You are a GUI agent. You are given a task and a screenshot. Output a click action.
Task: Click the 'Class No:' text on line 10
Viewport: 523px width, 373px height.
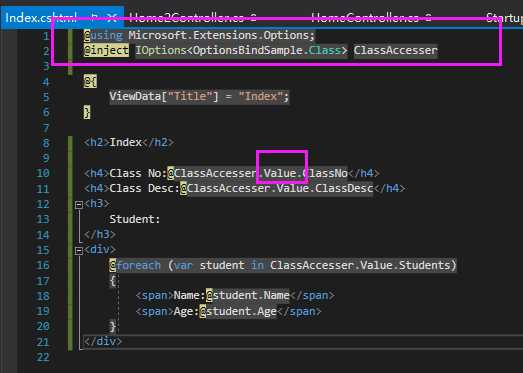pos(138,173)
